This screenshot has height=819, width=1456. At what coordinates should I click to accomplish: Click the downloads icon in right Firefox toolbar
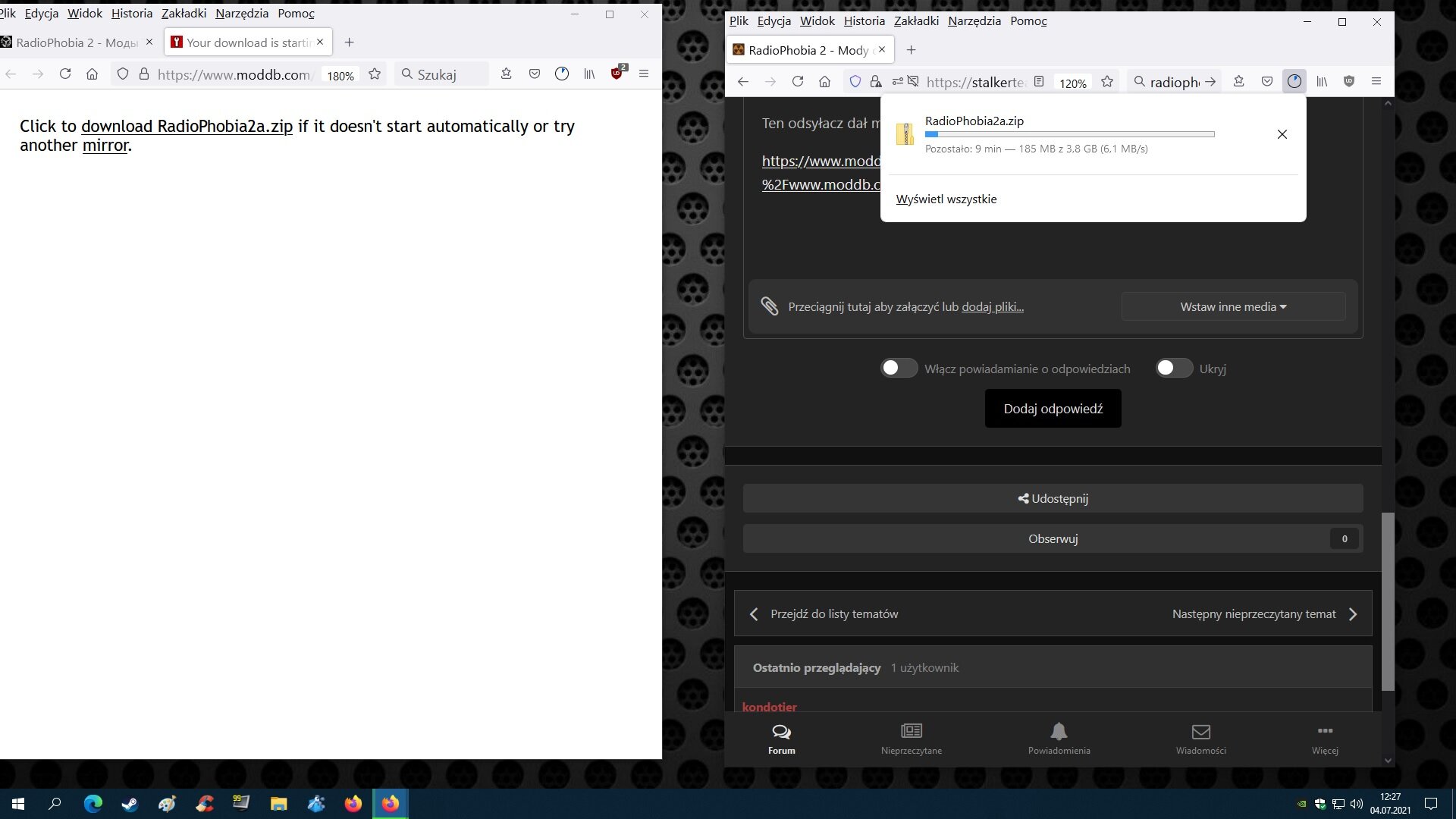[x=1294, y=81]
